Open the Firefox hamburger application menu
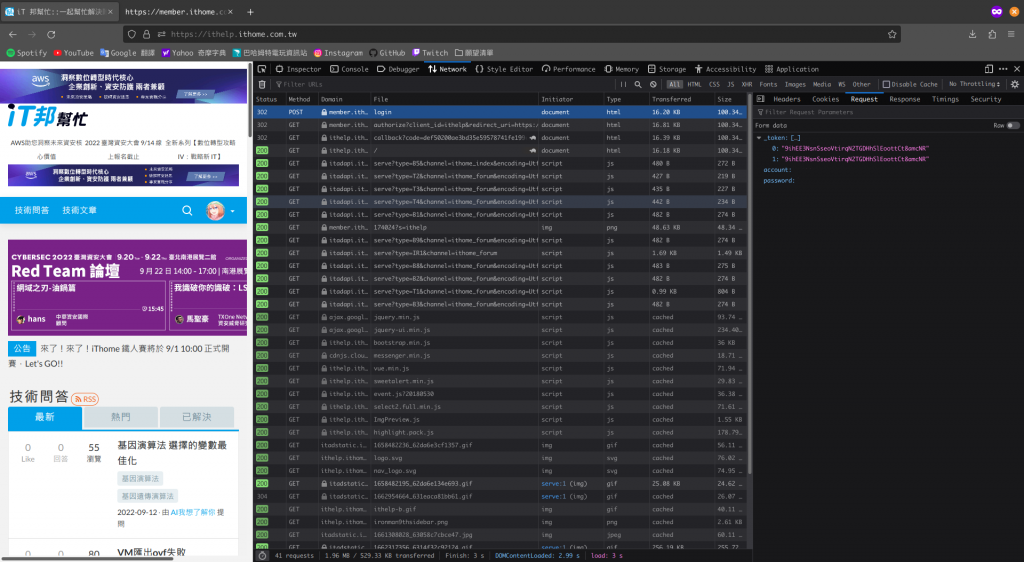 (1011, 34)
